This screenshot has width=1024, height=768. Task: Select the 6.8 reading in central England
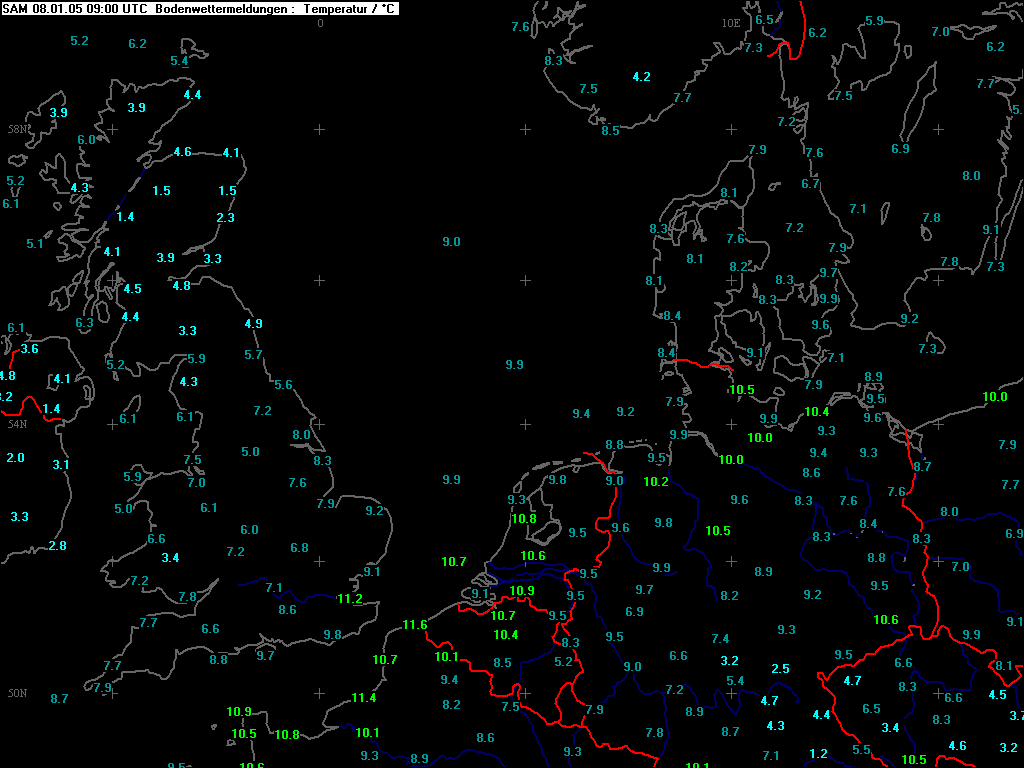pos(299,549)
